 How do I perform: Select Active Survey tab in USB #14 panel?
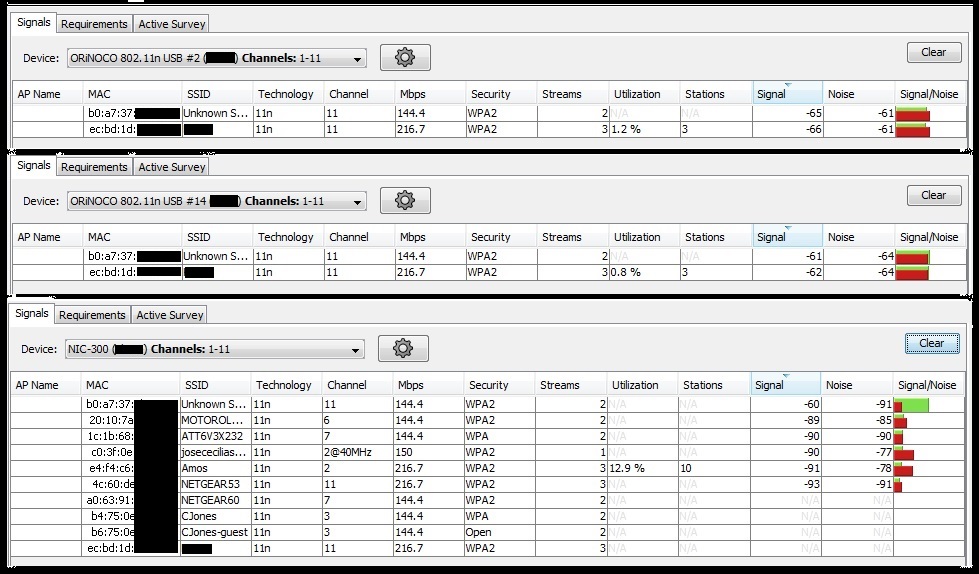171,167
